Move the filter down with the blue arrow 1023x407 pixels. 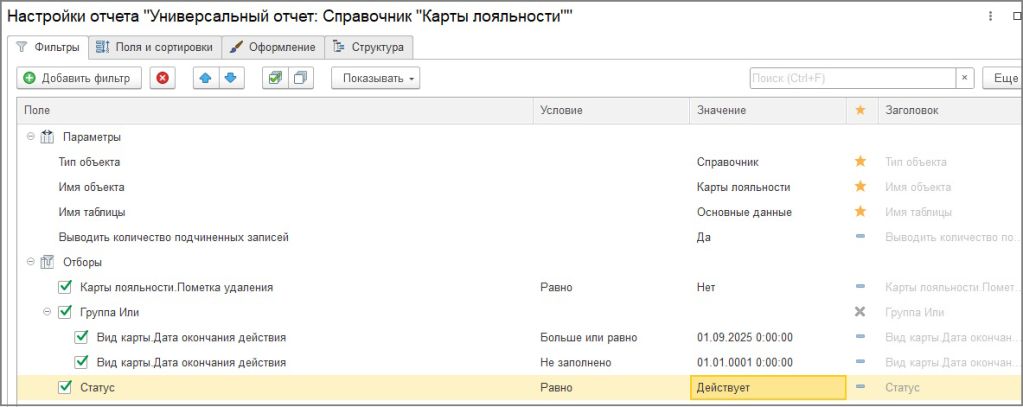point(230,78)
